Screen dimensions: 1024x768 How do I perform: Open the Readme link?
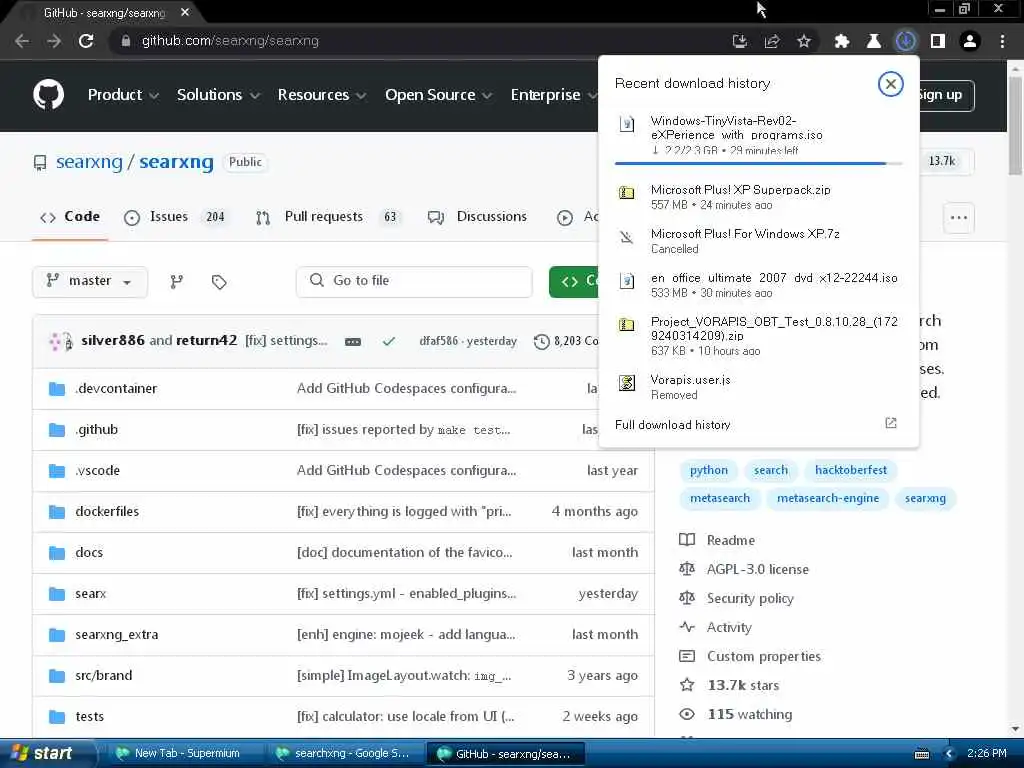[x=731, y=540]
